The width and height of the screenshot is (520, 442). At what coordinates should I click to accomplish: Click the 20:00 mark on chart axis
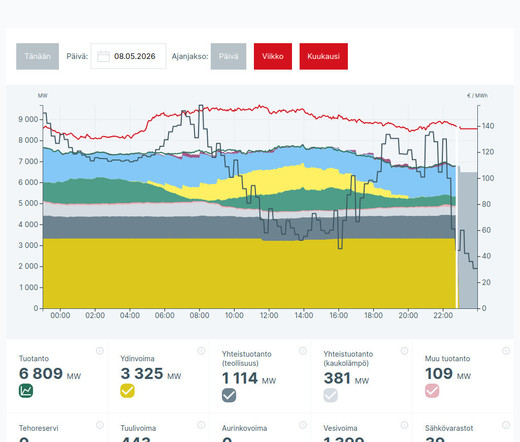(x=408, y=315)
